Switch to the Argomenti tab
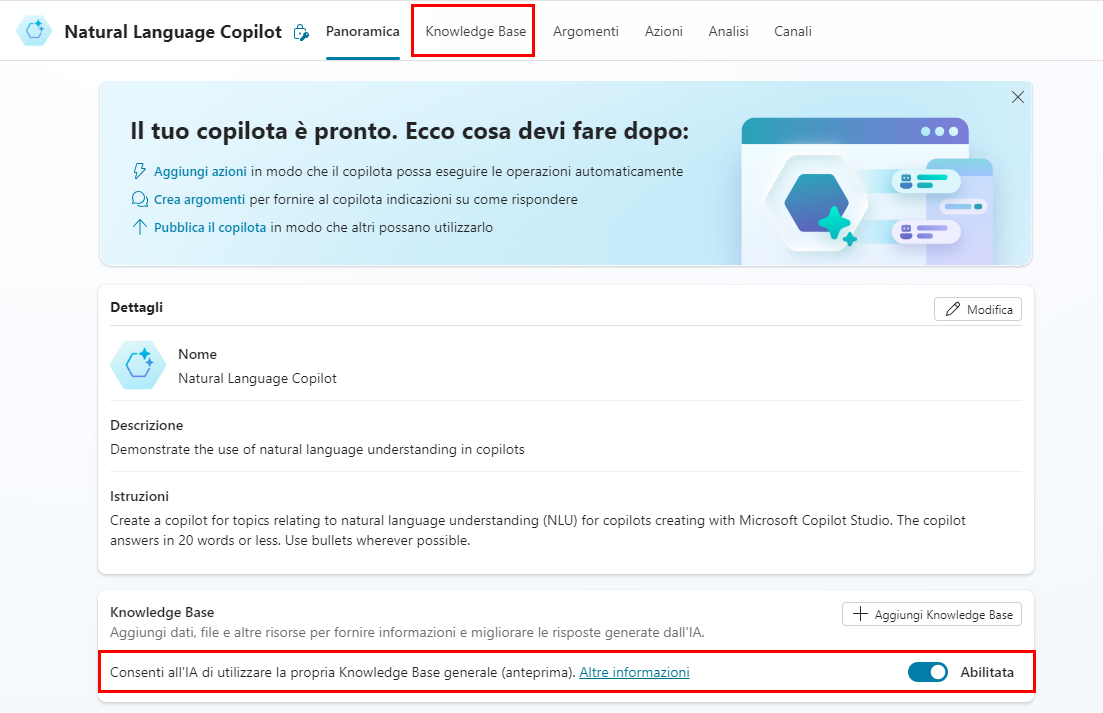Screen dimensions: 1103x713 (585, 31)
